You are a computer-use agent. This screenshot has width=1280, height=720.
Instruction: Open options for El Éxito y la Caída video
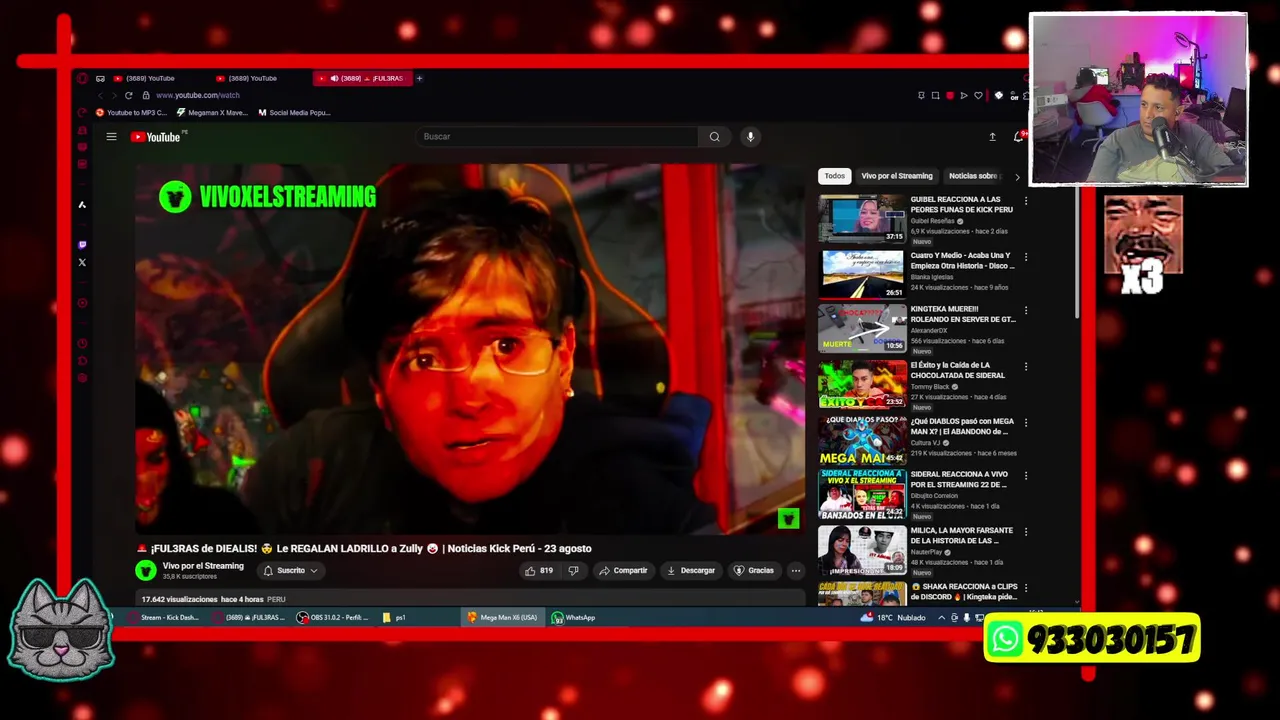[x=1025, y=367]
